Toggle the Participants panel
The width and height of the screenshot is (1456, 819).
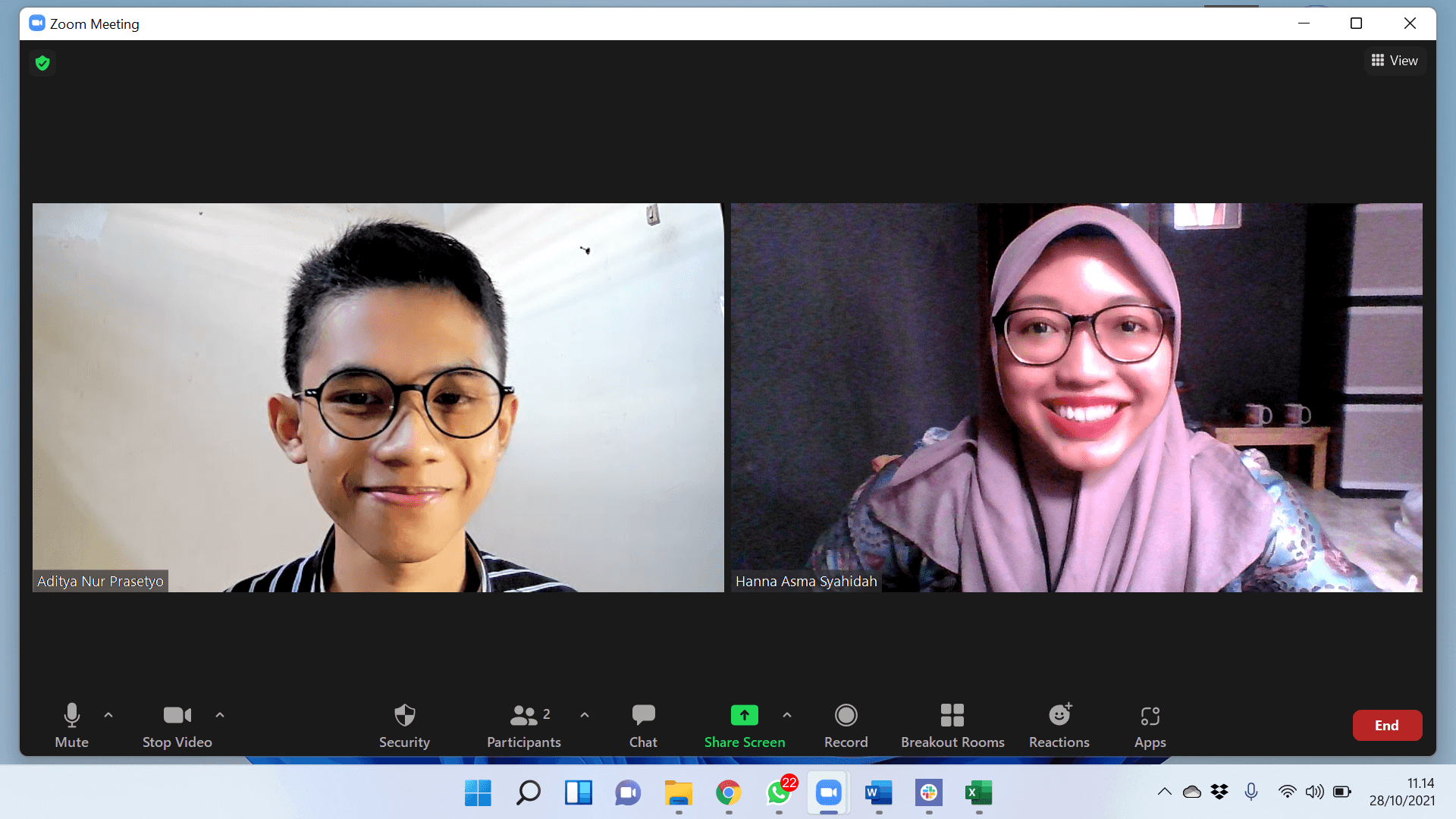[x=524, y=724]
